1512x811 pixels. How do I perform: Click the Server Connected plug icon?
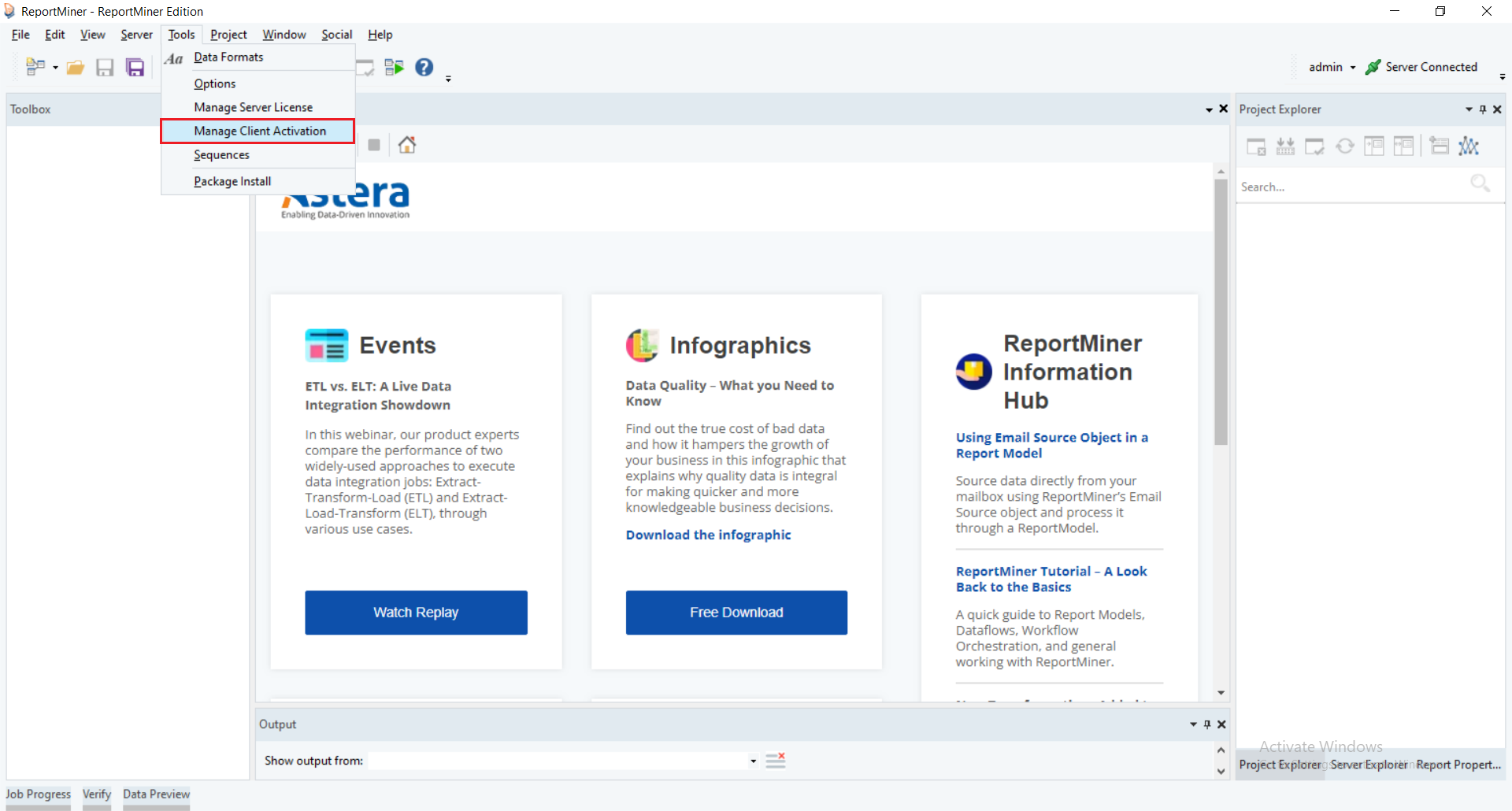(x=1373, y=68)
